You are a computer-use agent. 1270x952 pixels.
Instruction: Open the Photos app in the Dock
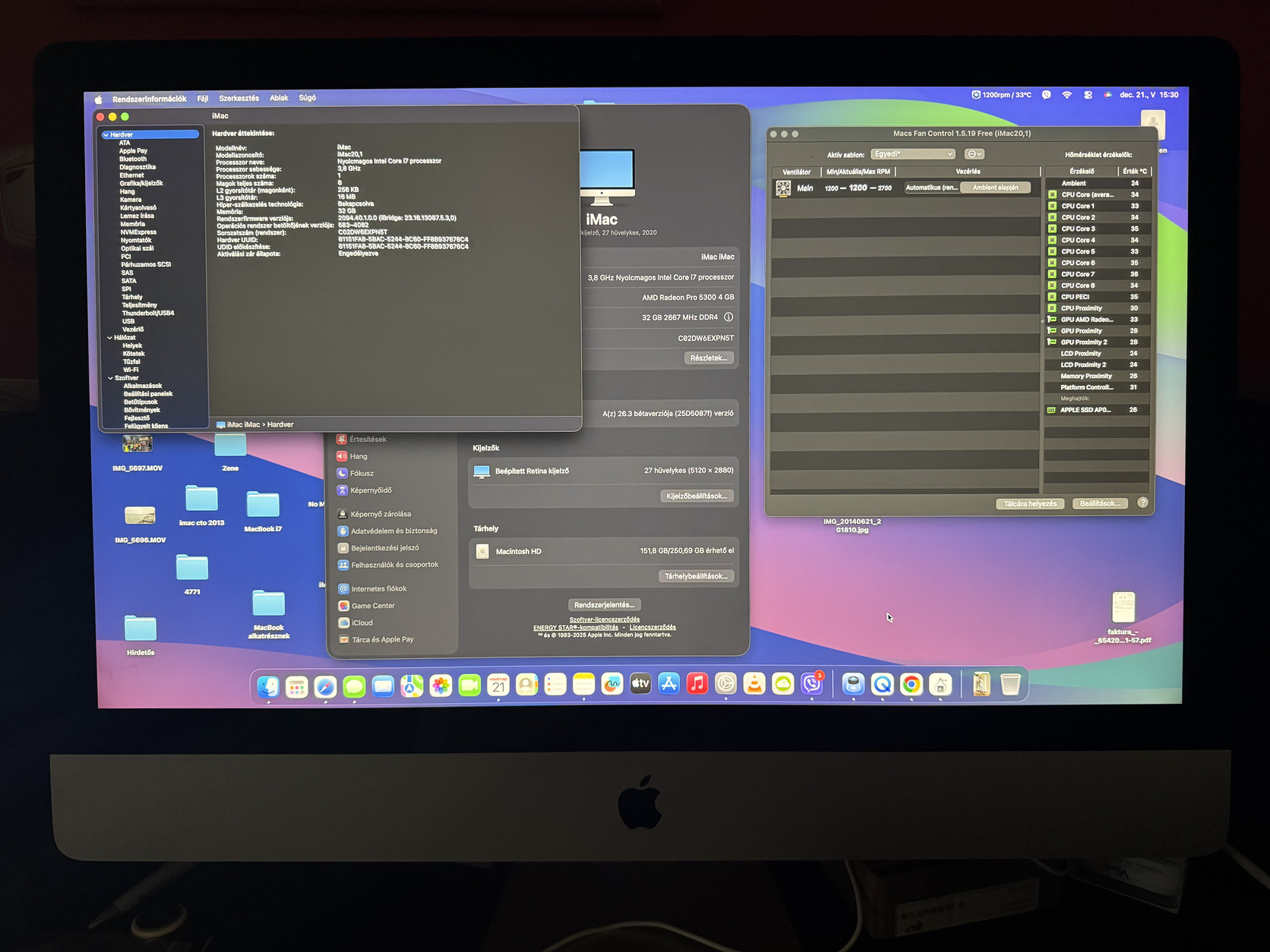tap(441, 686)
